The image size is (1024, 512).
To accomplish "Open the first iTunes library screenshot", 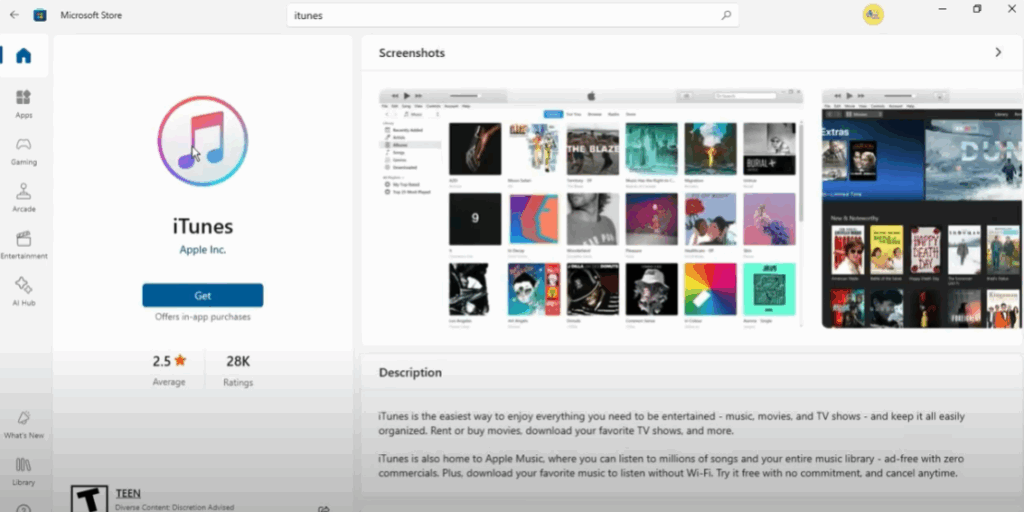I will pyautogui.click(x=590, y=208).
